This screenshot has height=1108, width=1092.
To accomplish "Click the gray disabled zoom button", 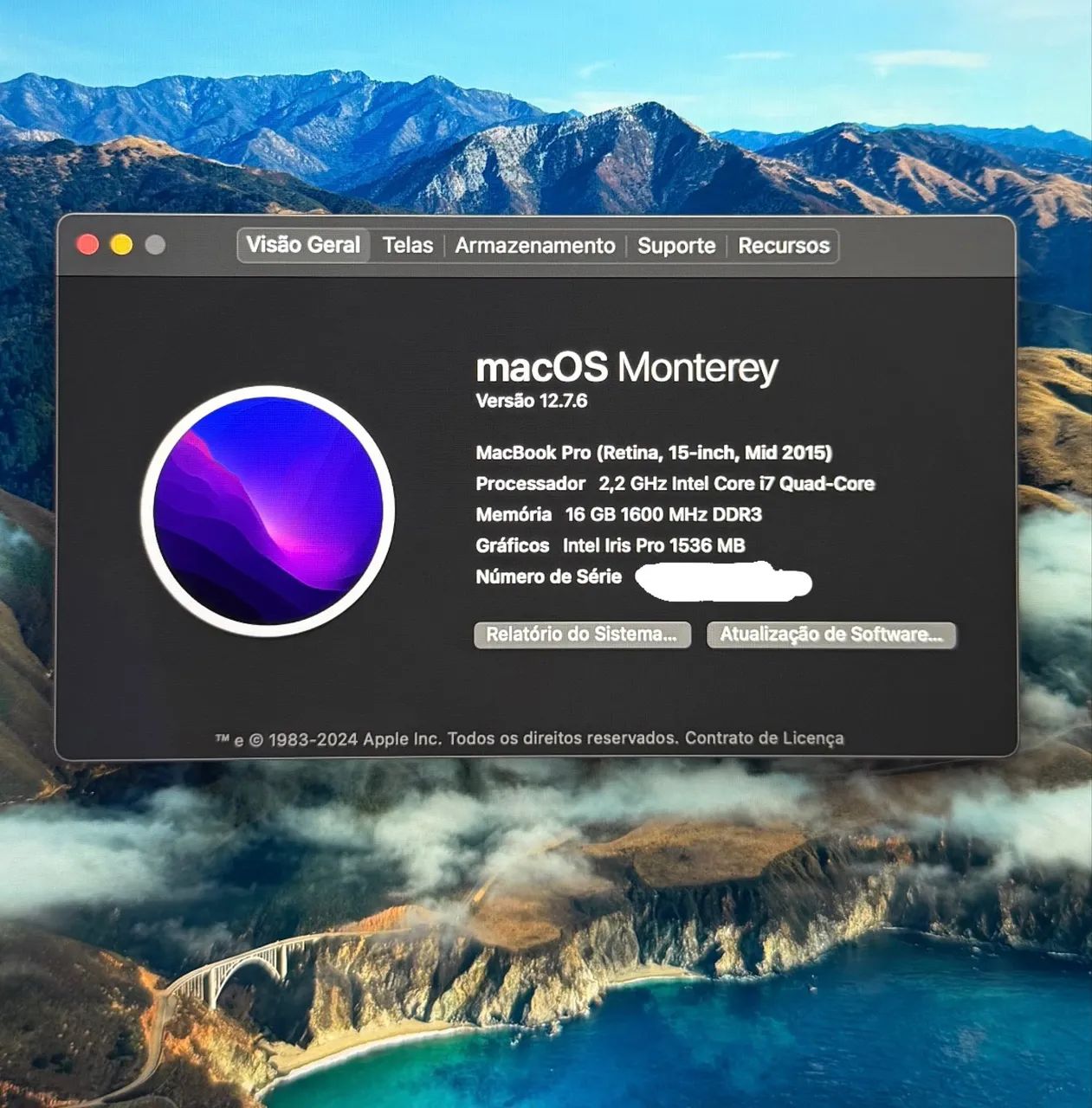I will point(155,245).
